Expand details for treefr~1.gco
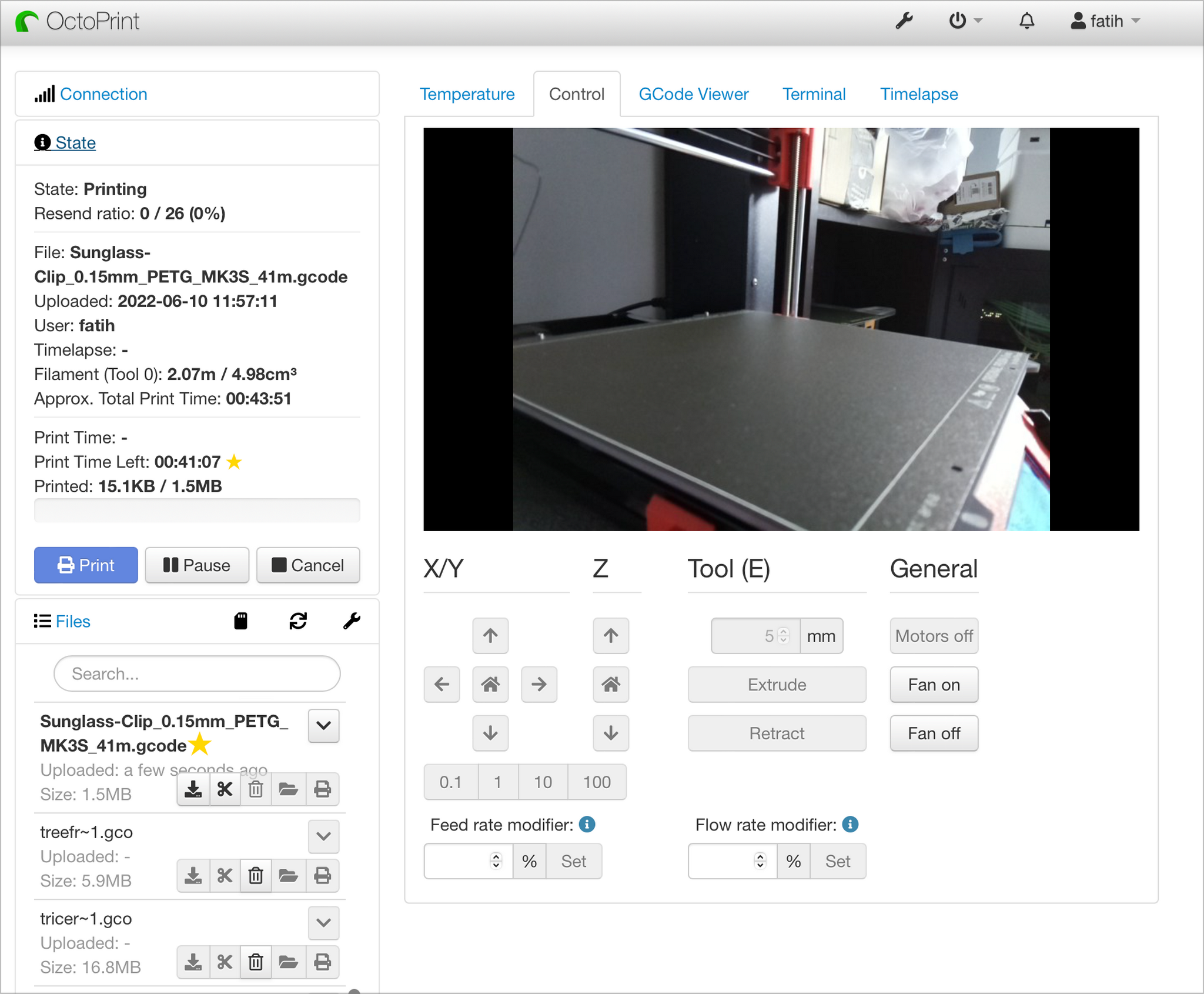The width and height of the screenshot is (1204, 994). (323, 836)
